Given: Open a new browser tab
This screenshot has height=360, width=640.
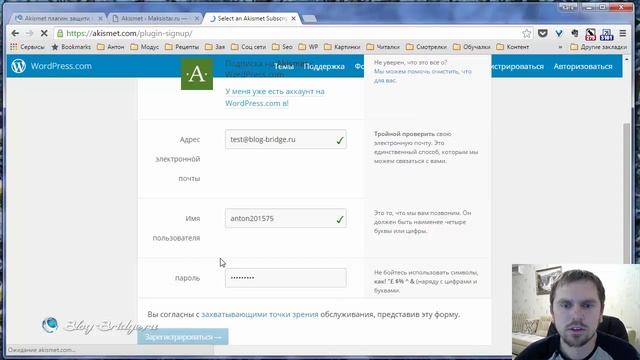Looking at the screenshot, I should coord(310,18).
